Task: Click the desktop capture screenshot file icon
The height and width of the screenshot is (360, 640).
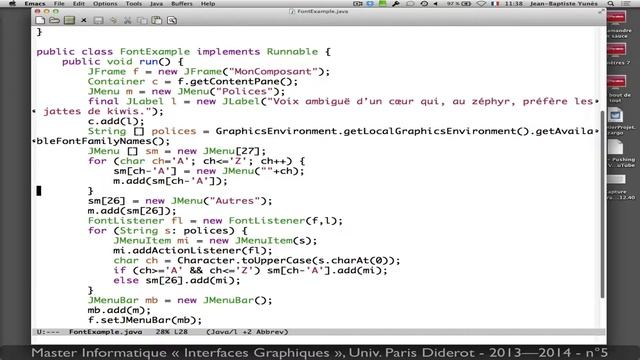Action: click(x=616, y=180)
